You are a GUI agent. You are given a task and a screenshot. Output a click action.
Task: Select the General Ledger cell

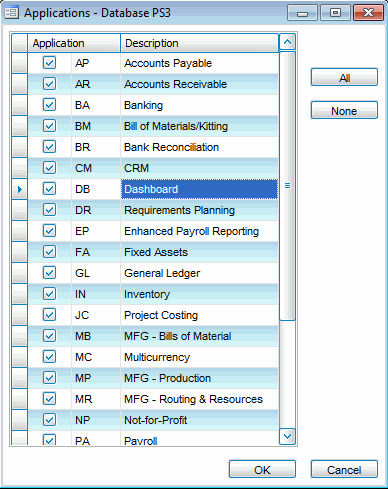click(x=199, y=273)
